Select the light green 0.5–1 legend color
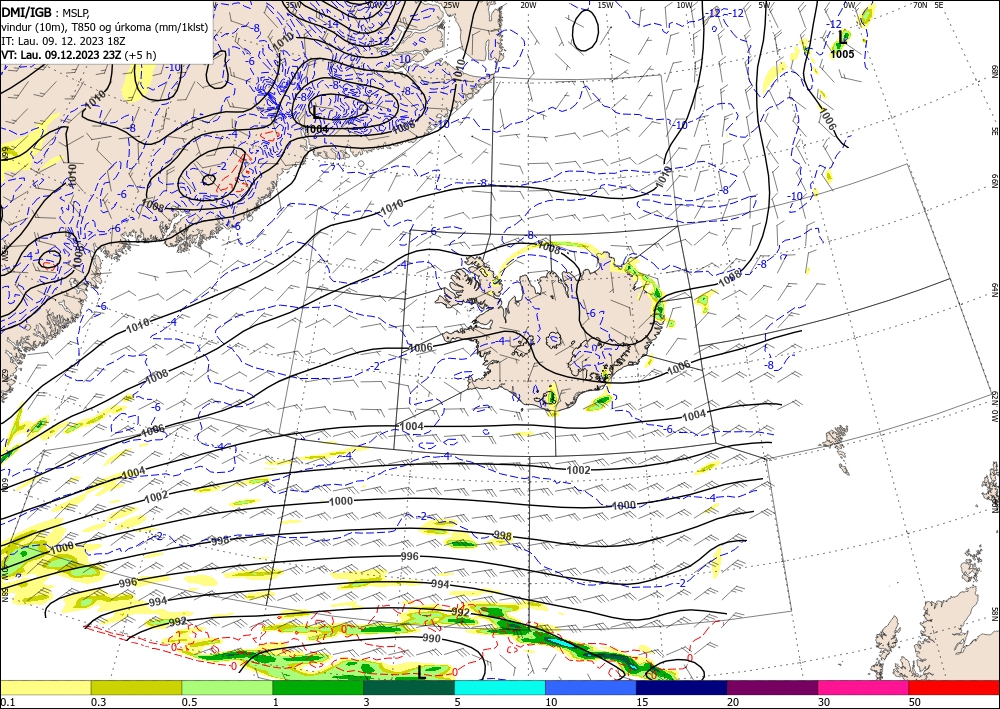The height and width of the screenshot is (709, 1000). pos(227,687)
